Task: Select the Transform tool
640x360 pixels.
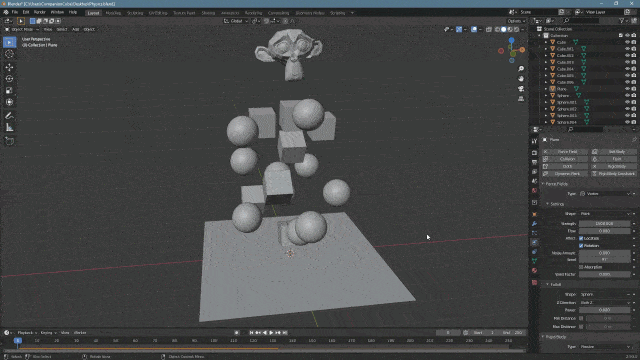Action: coord(9,102)
